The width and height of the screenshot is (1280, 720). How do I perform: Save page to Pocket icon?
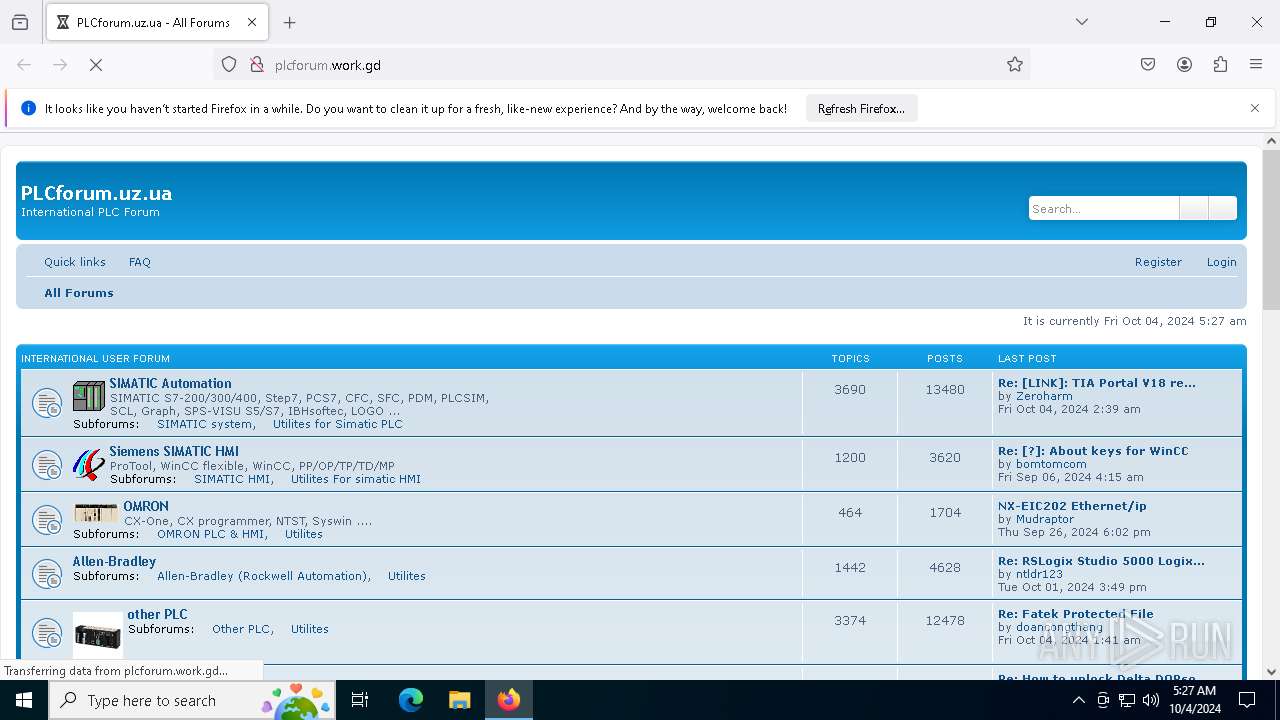1148,65
